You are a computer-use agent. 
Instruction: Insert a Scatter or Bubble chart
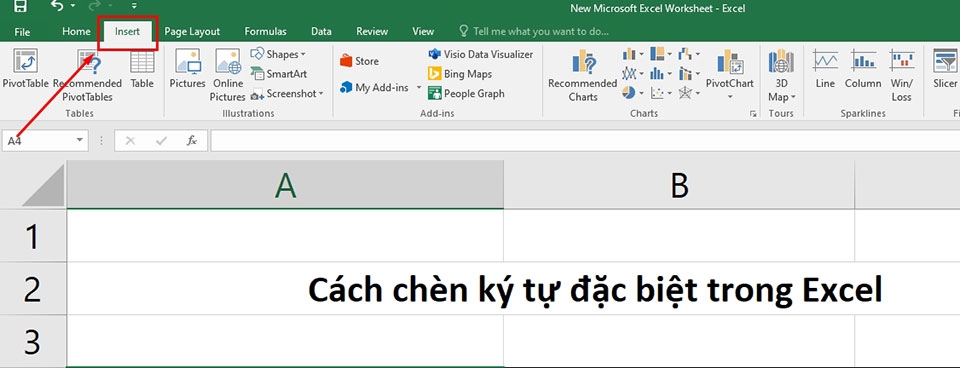[x=661, y=93]
